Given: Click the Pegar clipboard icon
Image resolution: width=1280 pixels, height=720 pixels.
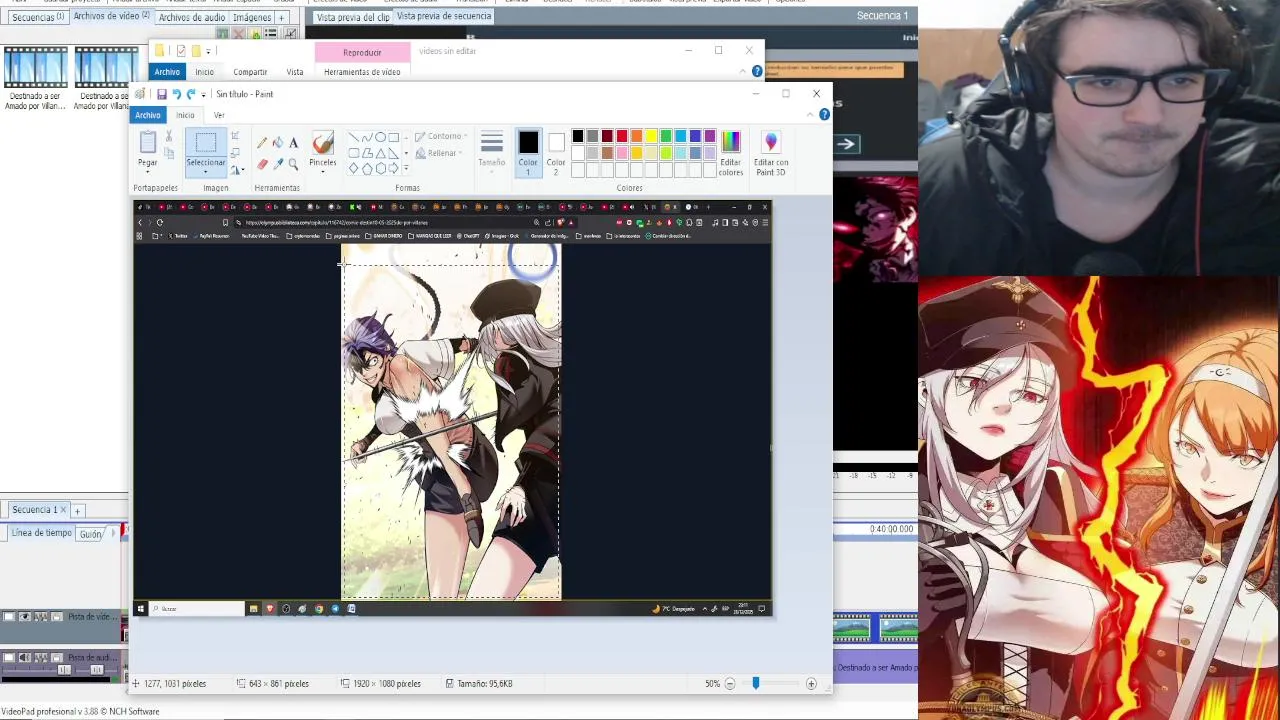Looking at the screenshot, I should click(x=148, y=143).
